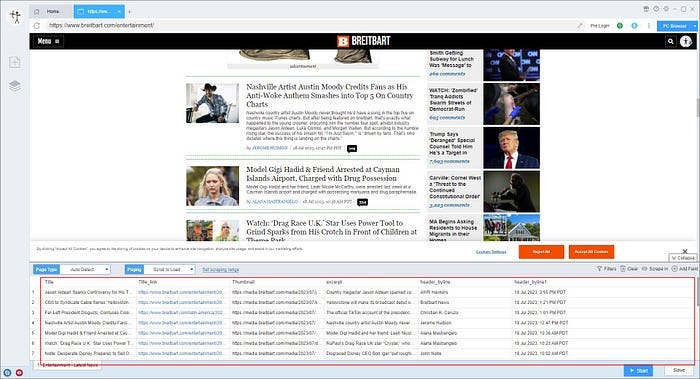Click the blue Start button
The image size is (700, 379).
[638, 371]
